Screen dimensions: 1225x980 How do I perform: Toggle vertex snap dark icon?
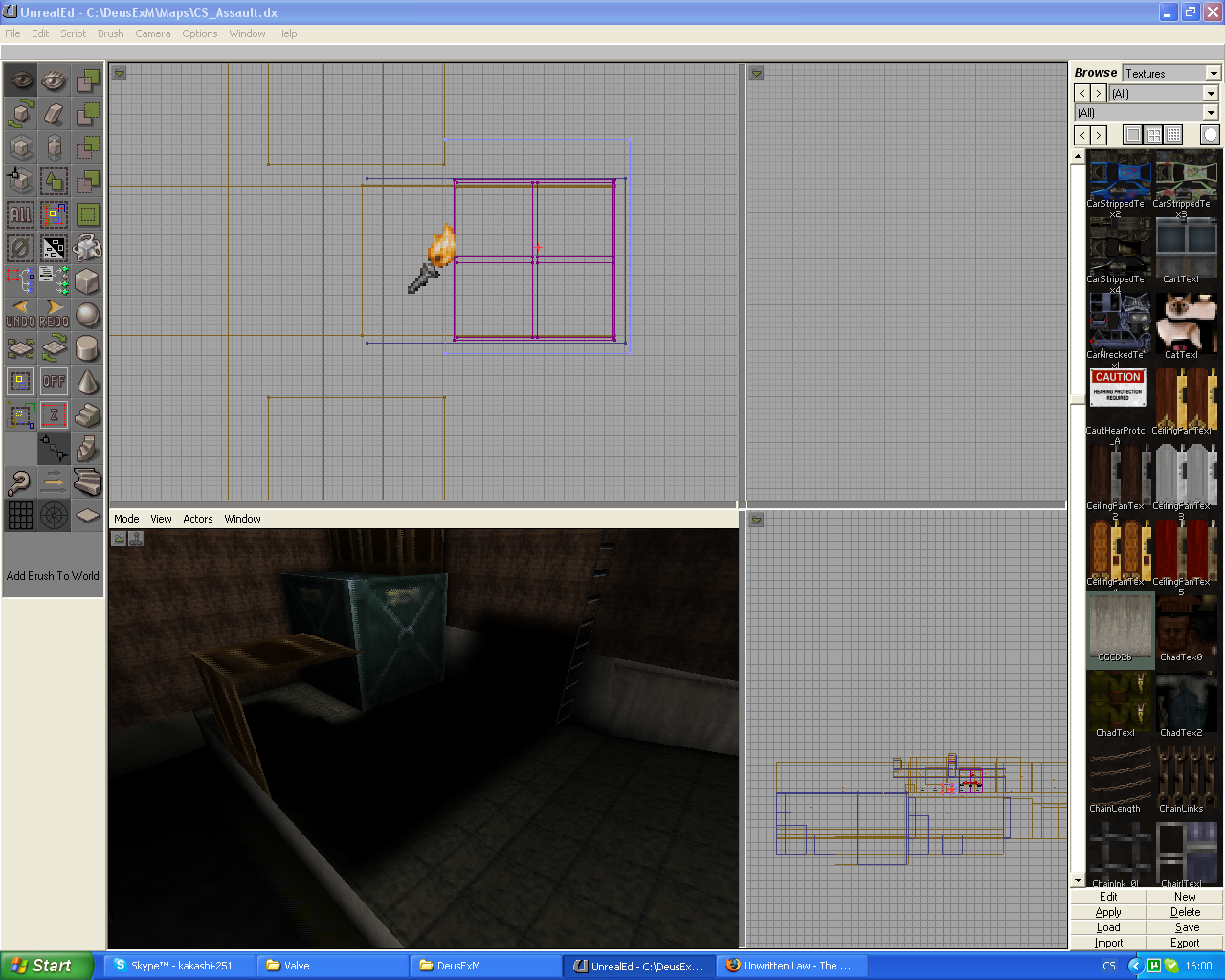pos(55,449)
